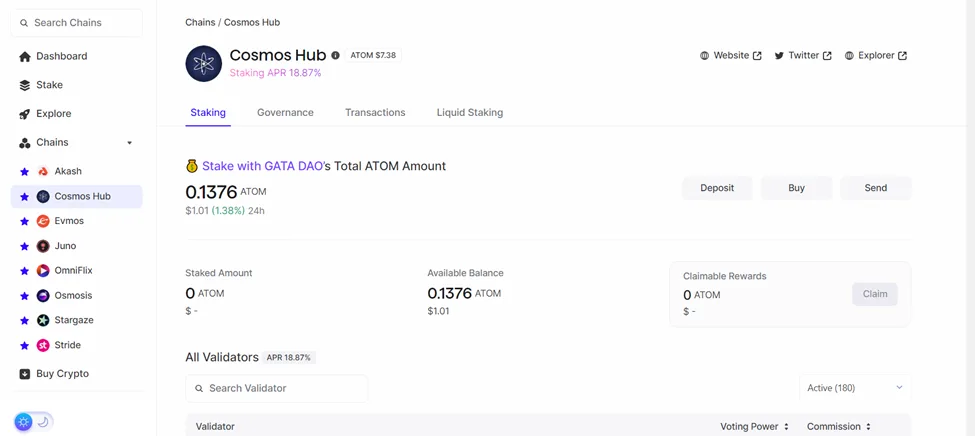This screenshot has height=436, width=975.
Task: Open the Active (180) validators dropdown
Action: click(x=855, y=388)
